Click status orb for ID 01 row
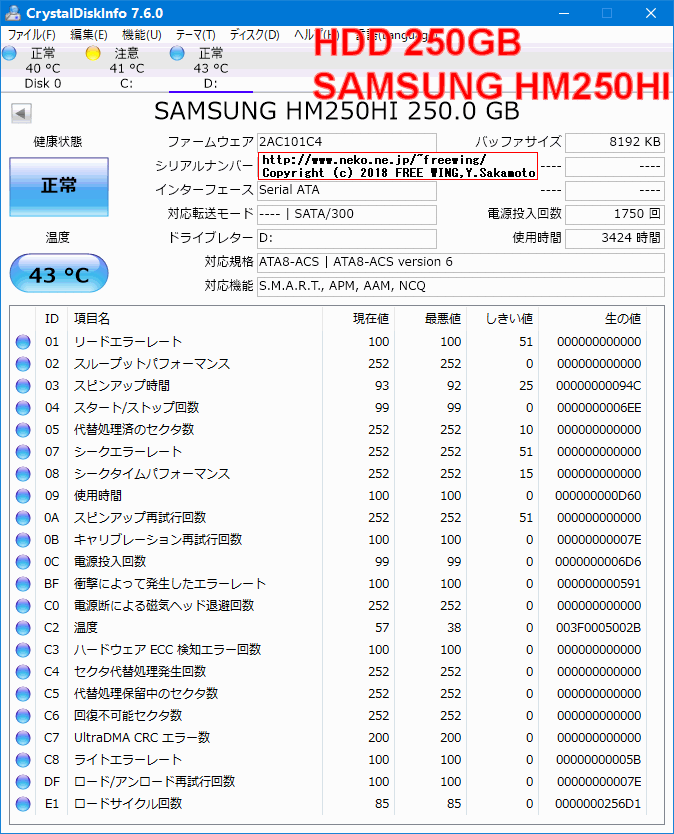The image size is (674, 834). tap(23, 342)
